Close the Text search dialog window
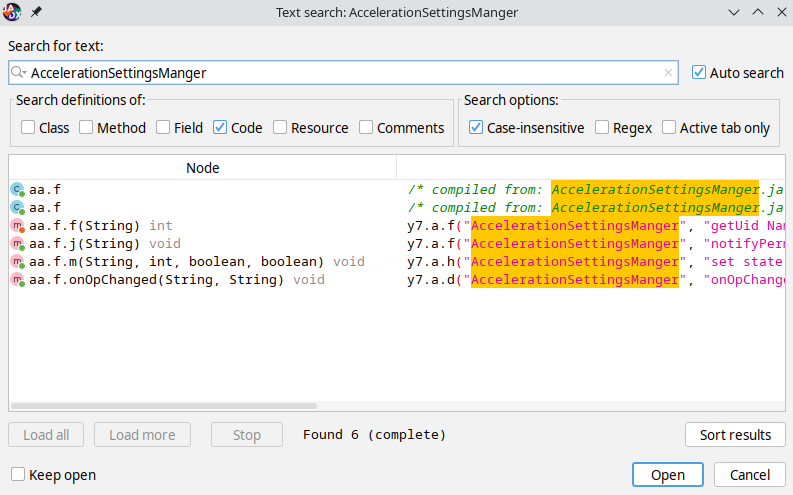793x495 pixels. [x=781, y=12]
